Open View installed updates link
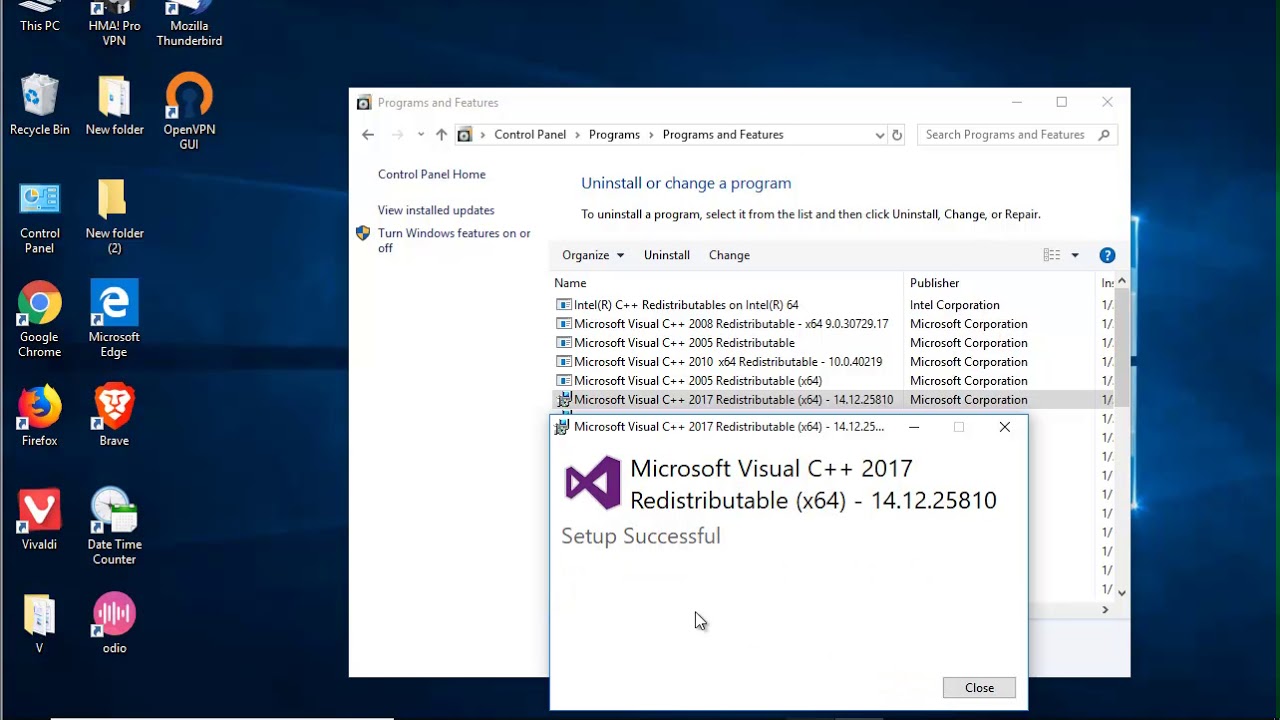Image resolution: width=1280 pixels, height=720 pixels. 436,210
